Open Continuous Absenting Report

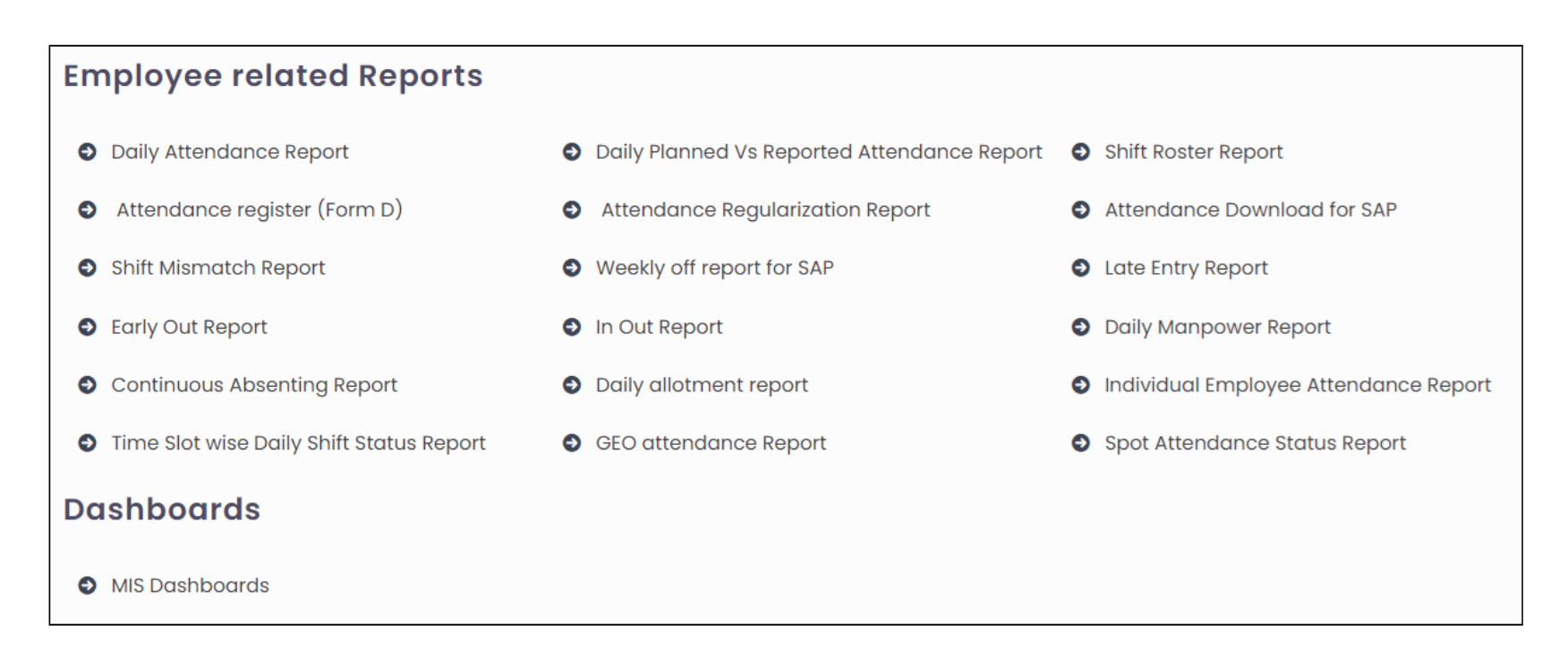(x=253, y=385)
